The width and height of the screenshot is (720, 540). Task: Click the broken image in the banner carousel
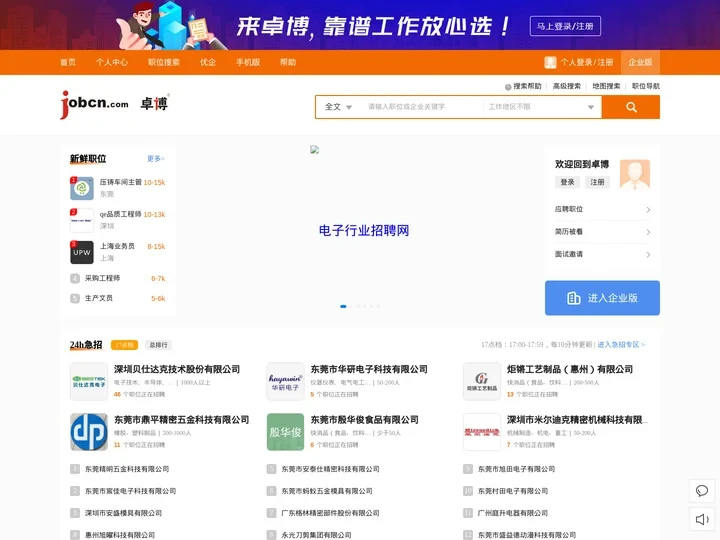pyautogui.click(x=315, y=150)
